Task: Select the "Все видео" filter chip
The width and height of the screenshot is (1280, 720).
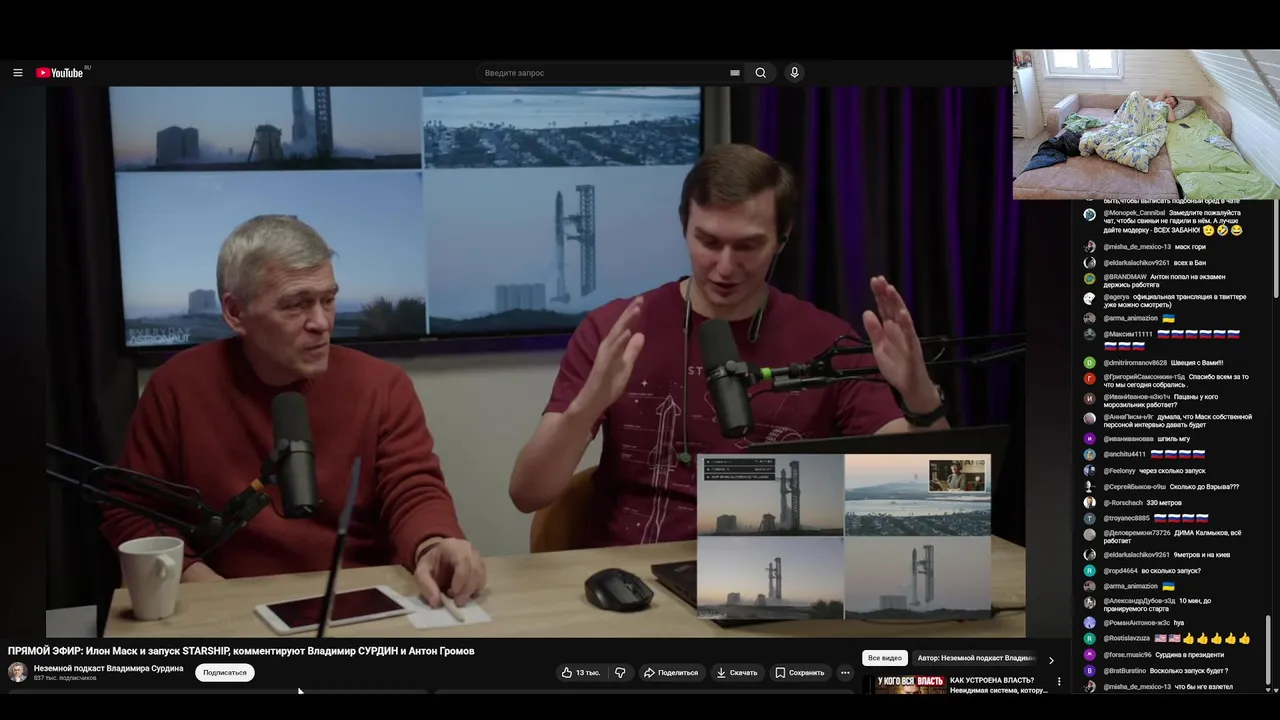Action: point(885,658)
